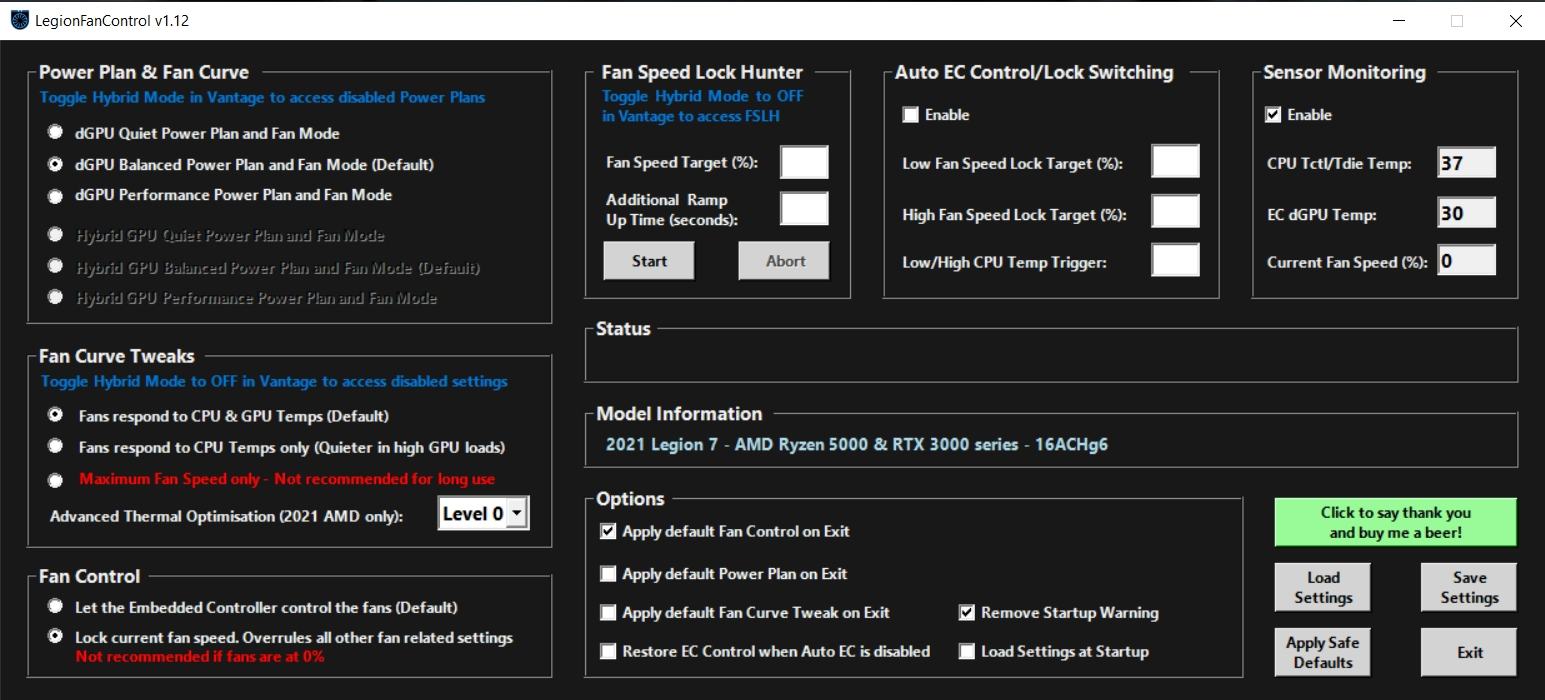1545x700 pixels.
Task: Click the Fan Speed Target (%) field
Action: click(x=804, y=162)
